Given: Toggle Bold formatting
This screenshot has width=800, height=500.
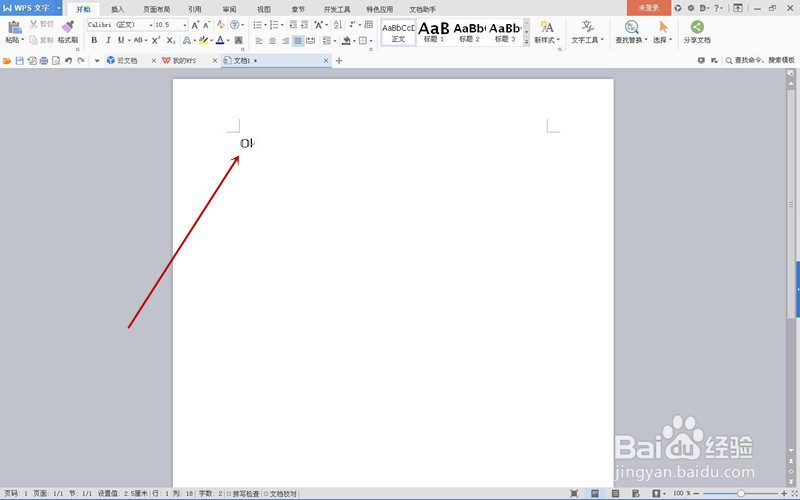Looking at the screenshot, I should [x=94, y=40].
